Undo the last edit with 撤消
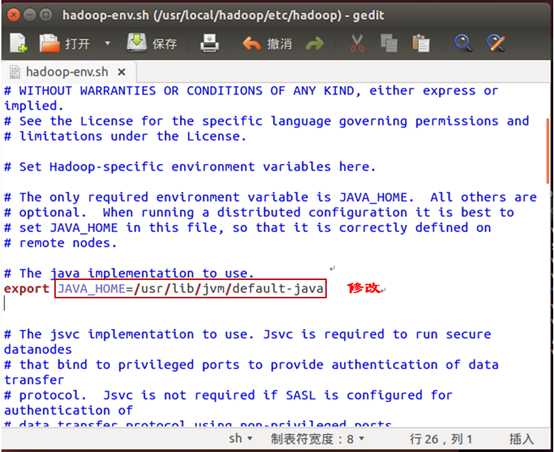554x452 pixels. click(x=267, y=44)
